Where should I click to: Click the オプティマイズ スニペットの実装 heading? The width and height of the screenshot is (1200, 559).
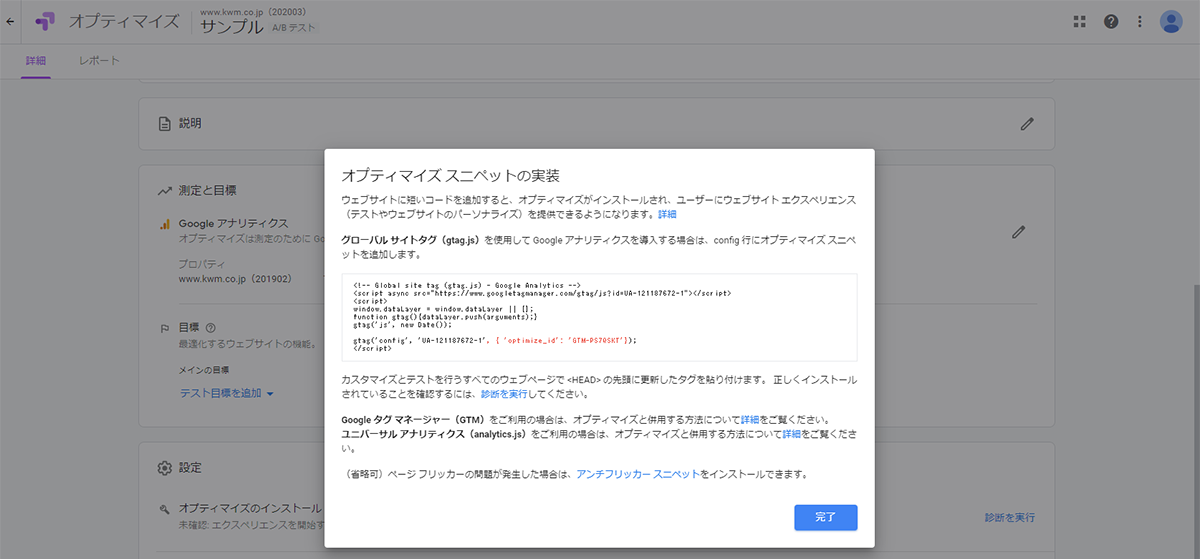[x=450, y=175]
